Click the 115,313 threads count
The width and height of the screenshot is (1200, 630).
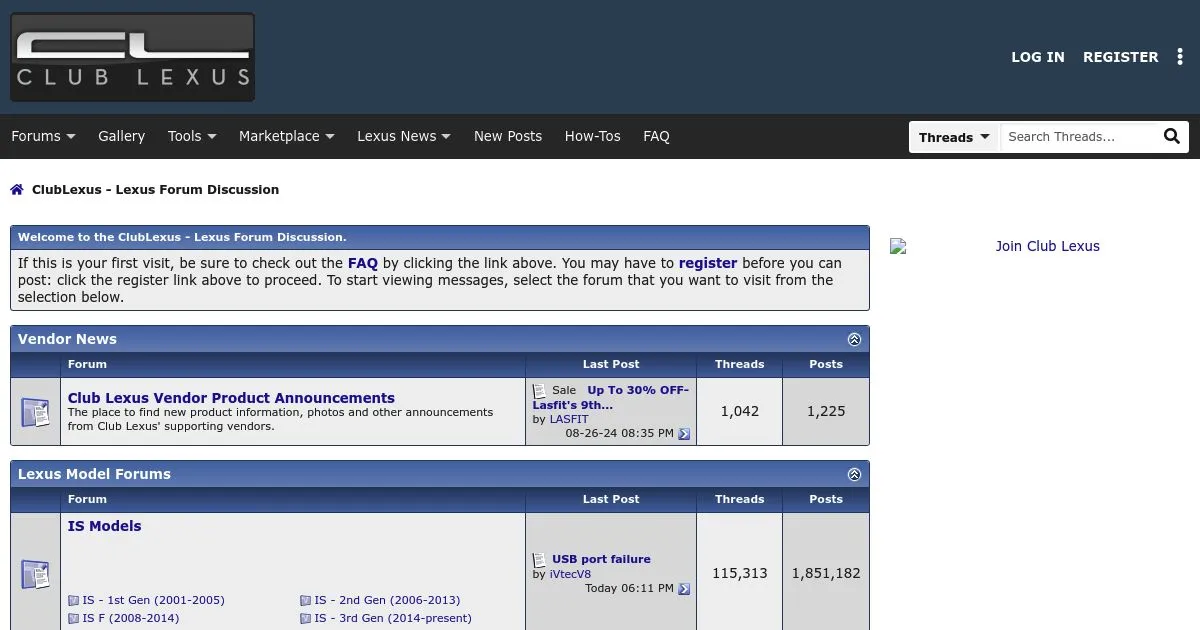740,574
